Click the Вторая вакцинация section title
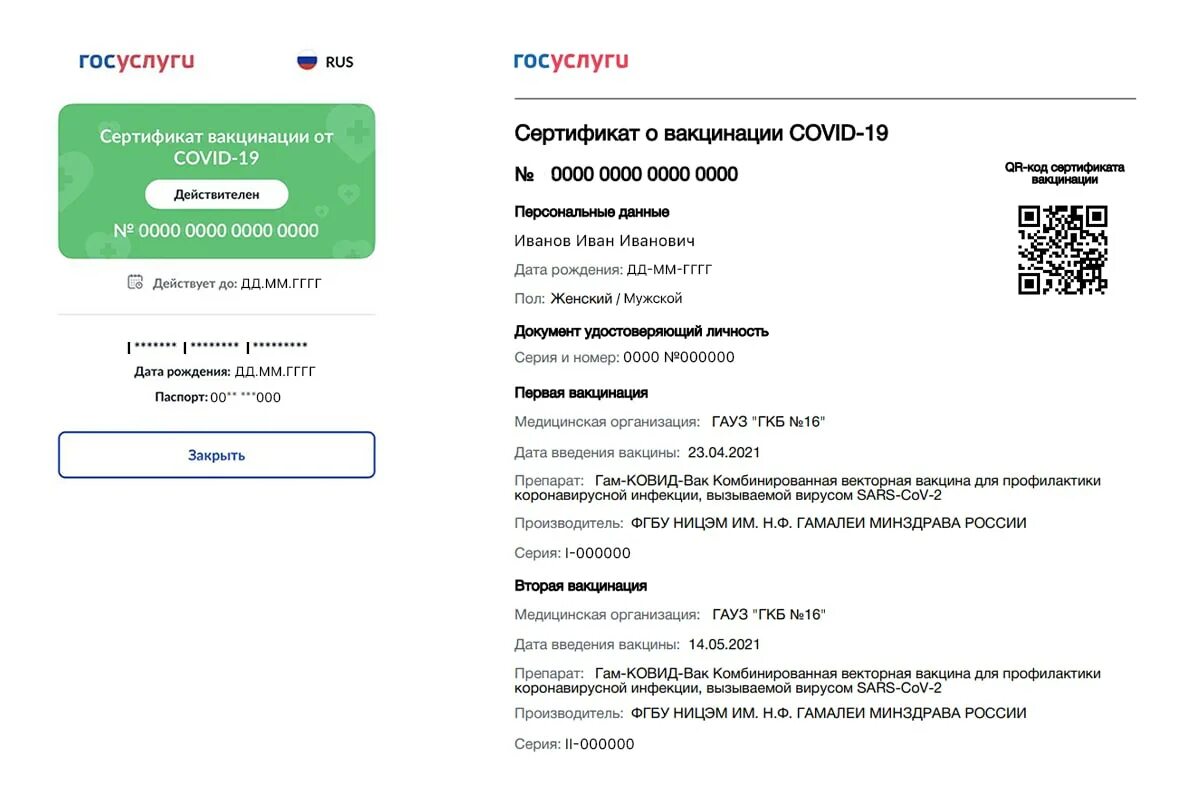 (580, 586)
